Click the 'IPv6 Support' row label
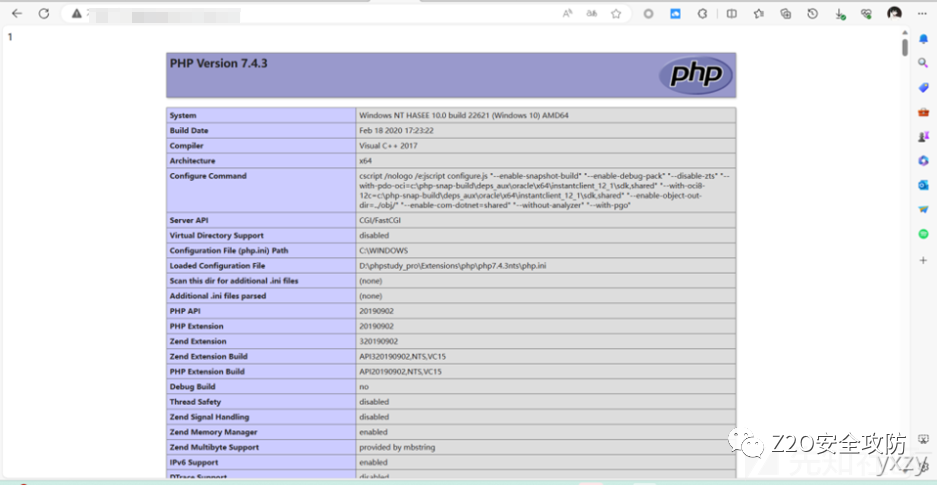The image size is (937, 485). coord(194,462)
